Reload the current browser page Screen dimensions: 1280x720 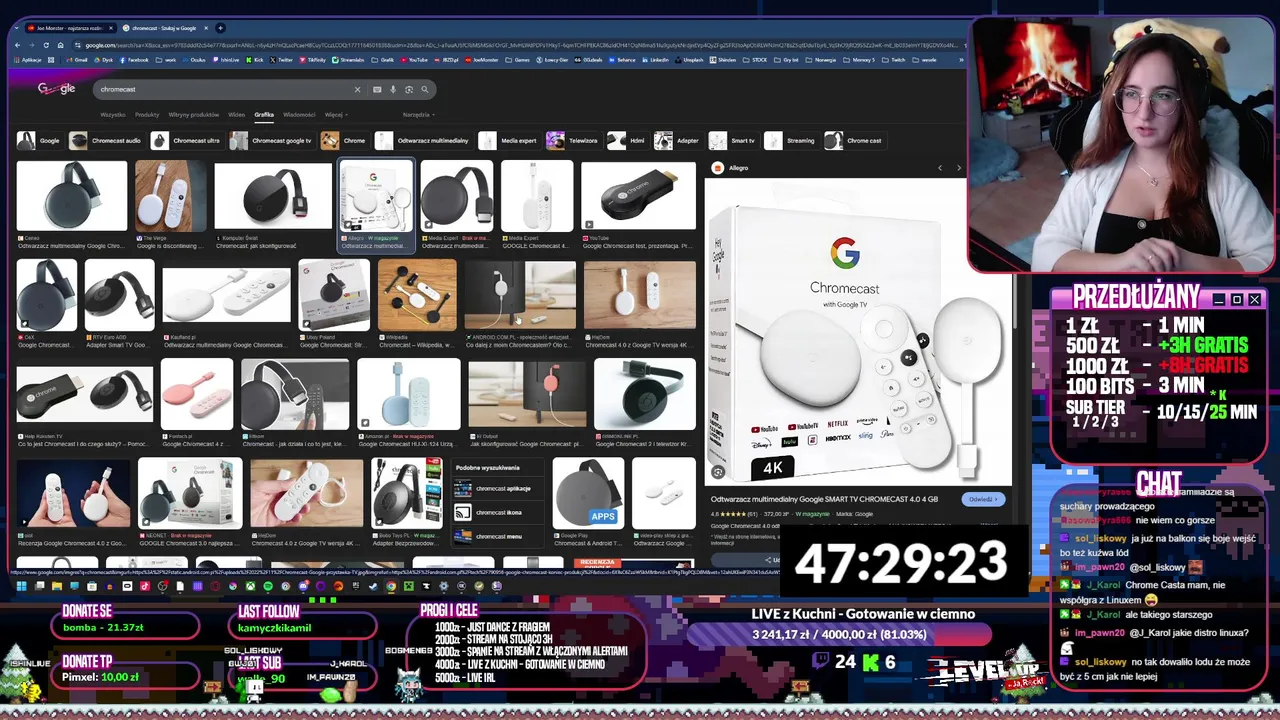click(x=48, y=45)
